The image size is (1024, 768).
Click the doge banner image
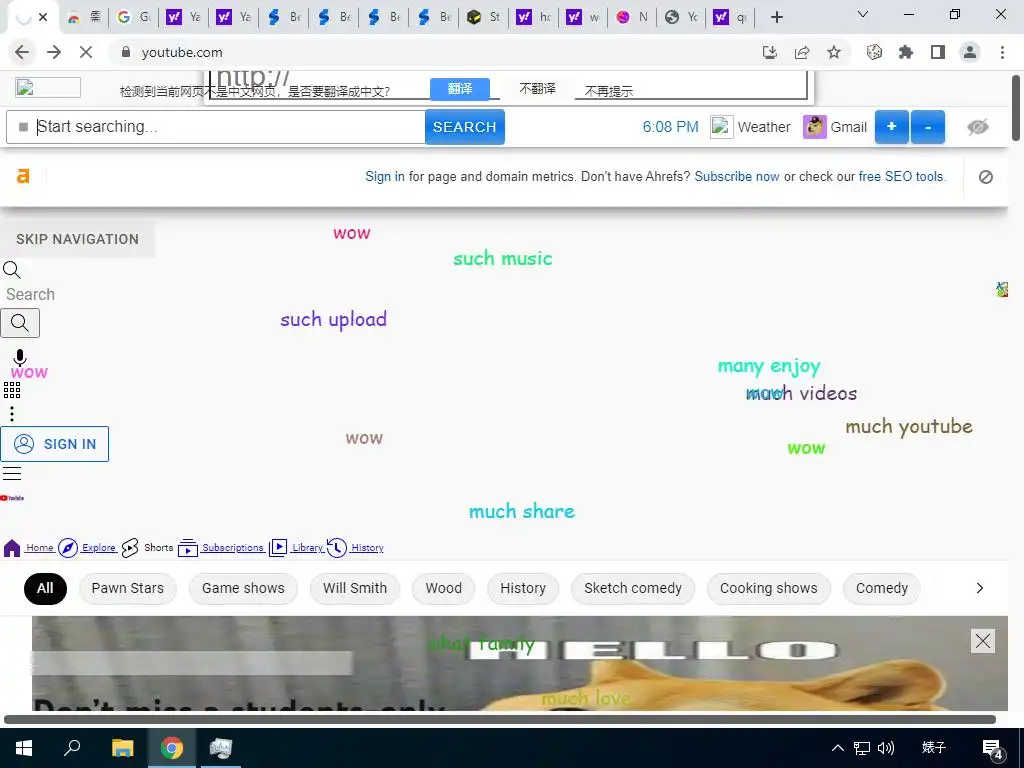point(519,664)
